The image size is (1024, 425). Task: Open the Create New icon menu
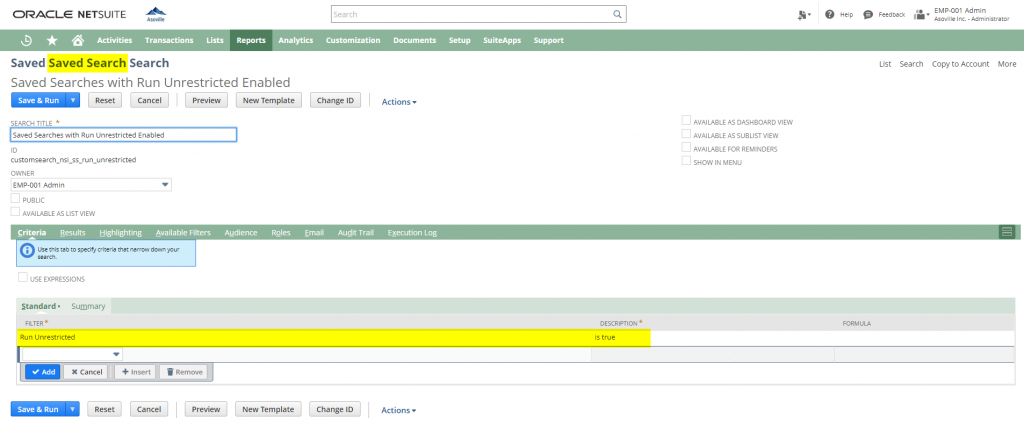(x=805, y=14)
